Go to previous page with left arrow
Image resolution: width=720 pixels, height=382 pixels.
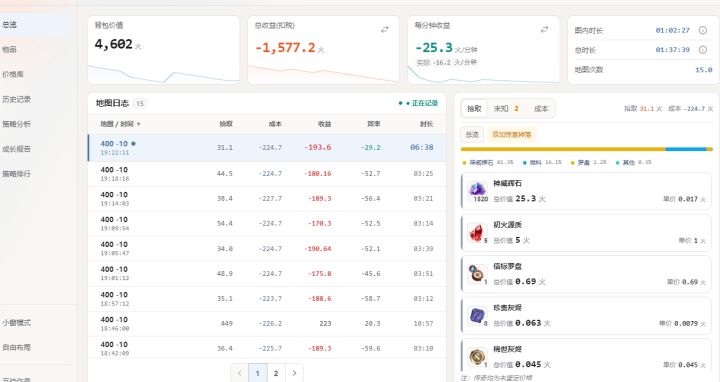click(239, 373)
